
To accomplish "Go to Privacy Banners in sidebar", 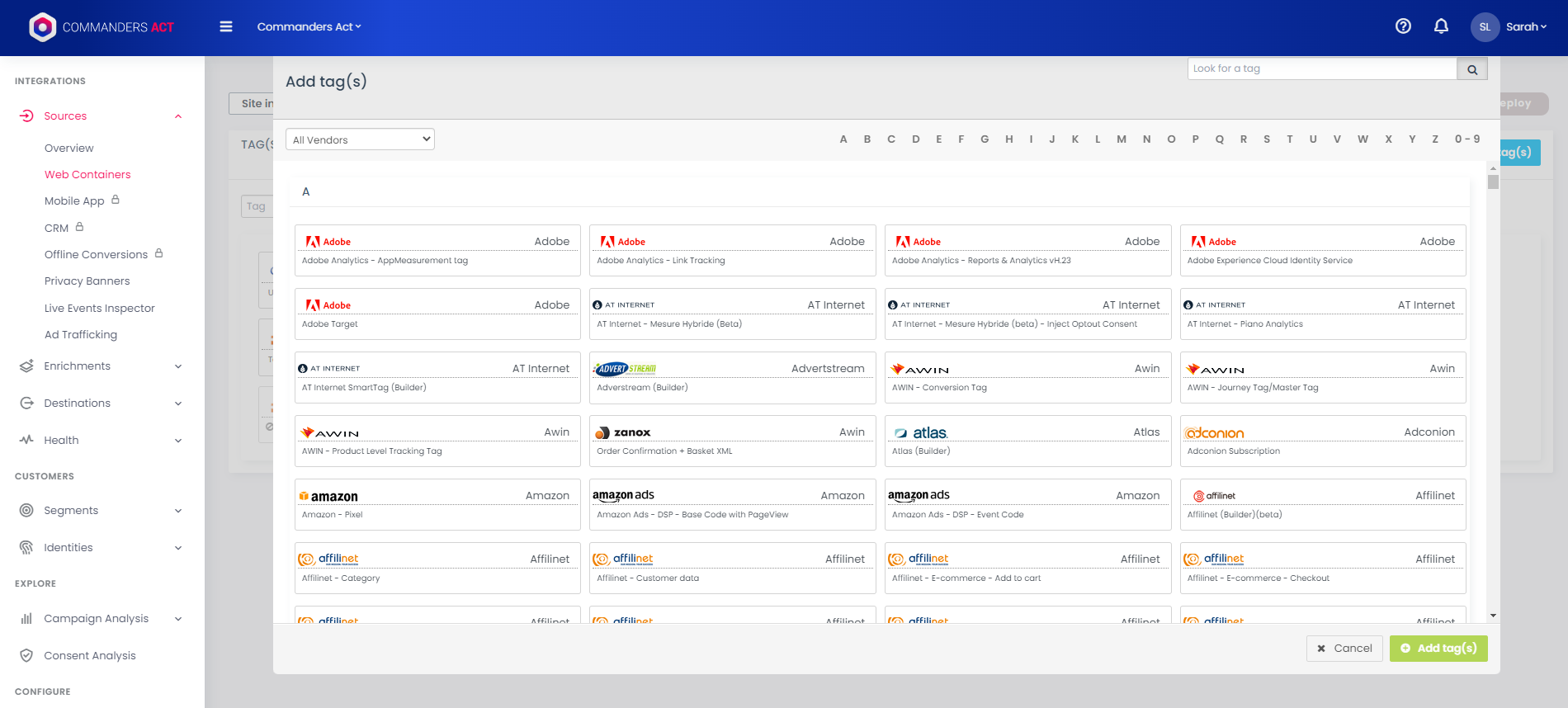I will [x=87, y=281].
